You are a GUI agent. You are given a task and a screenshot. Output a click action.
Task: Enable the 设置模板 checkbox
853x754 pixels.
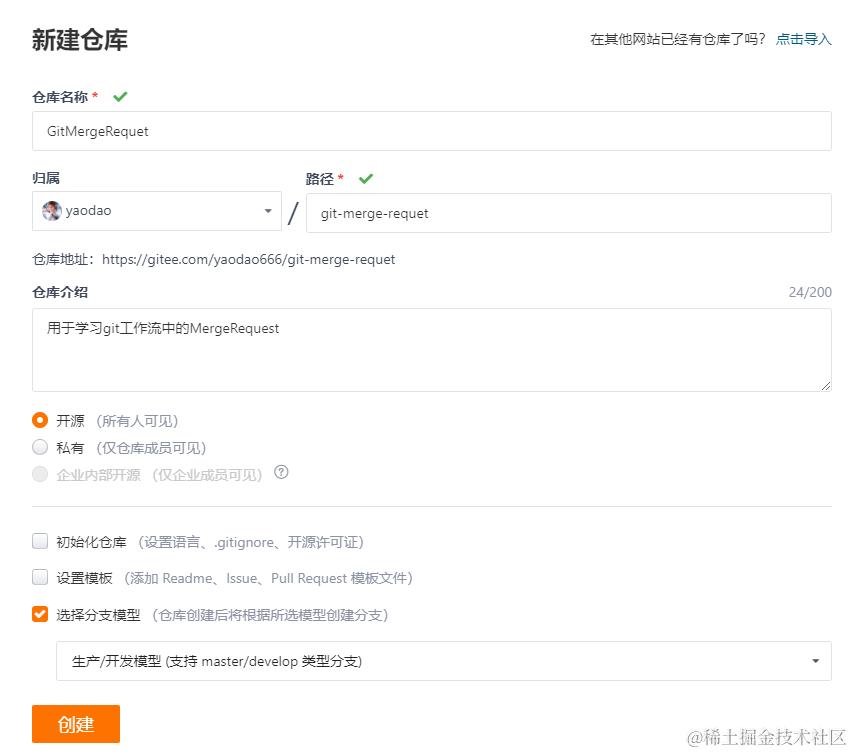[x=40, y=578]
